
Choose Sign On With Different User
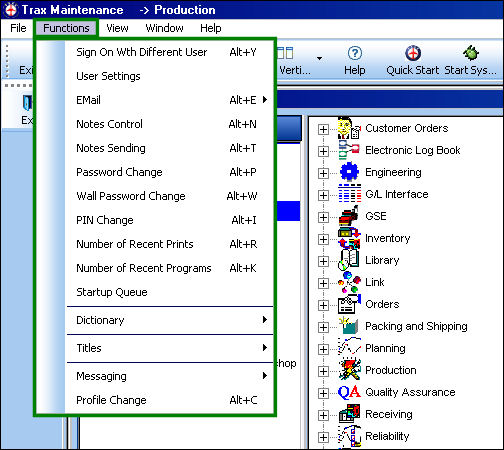pos(170,52)
